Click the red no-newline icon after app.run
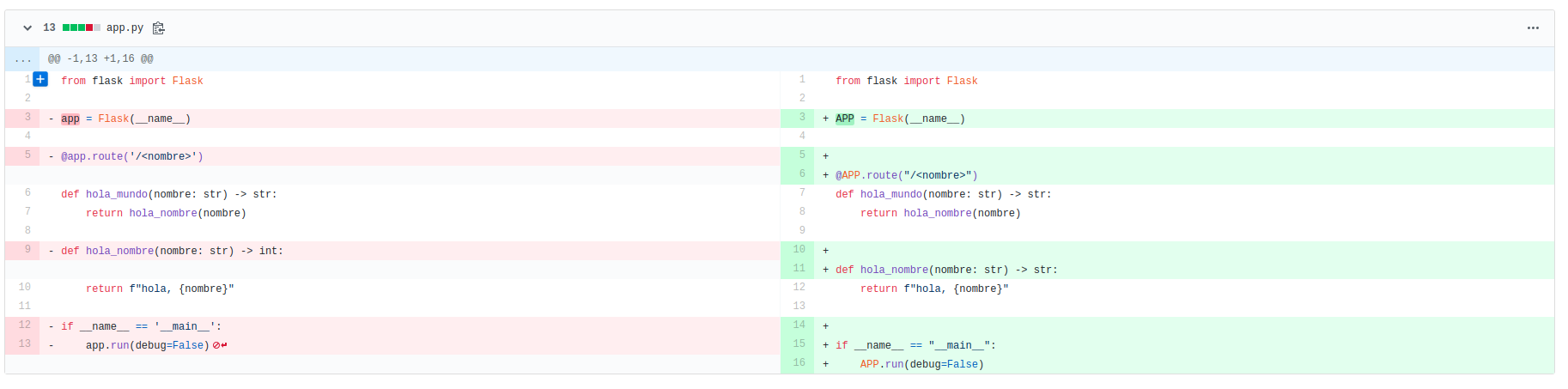The image size is (1568, 389). point(219,345)
